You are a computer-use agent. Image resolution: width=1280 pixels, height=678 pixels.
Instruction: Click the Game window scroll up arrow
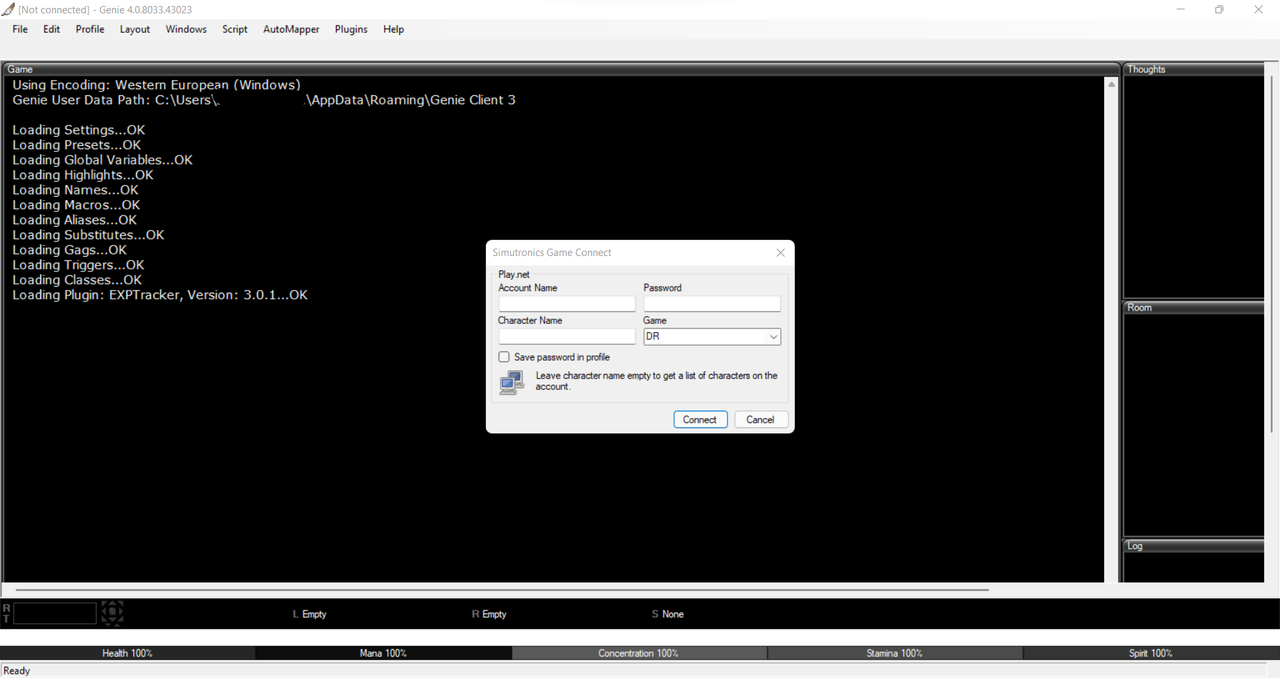1111,84
